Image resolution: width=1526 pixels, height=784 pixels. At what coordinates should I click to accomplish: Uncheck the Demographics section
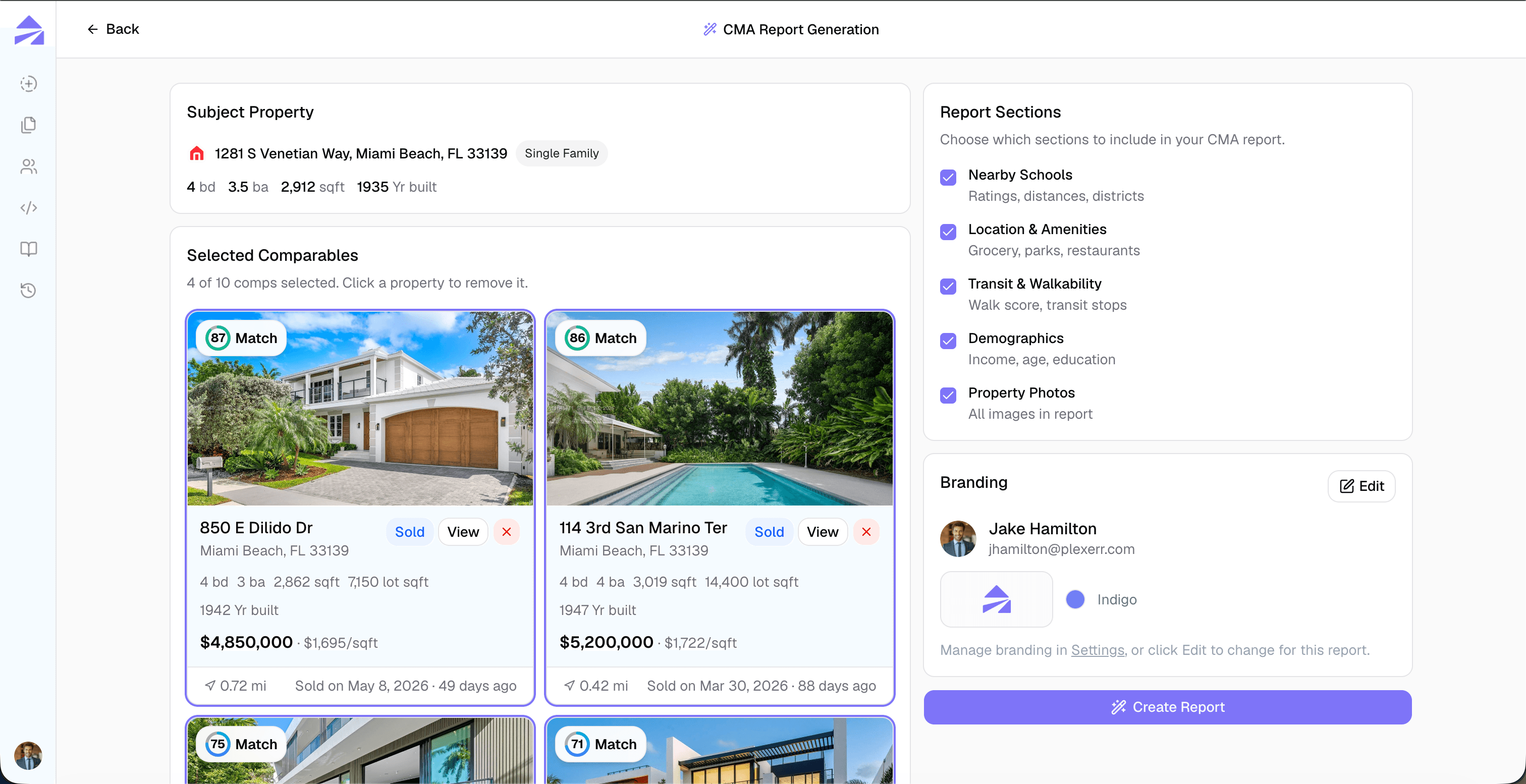(948, 341)
